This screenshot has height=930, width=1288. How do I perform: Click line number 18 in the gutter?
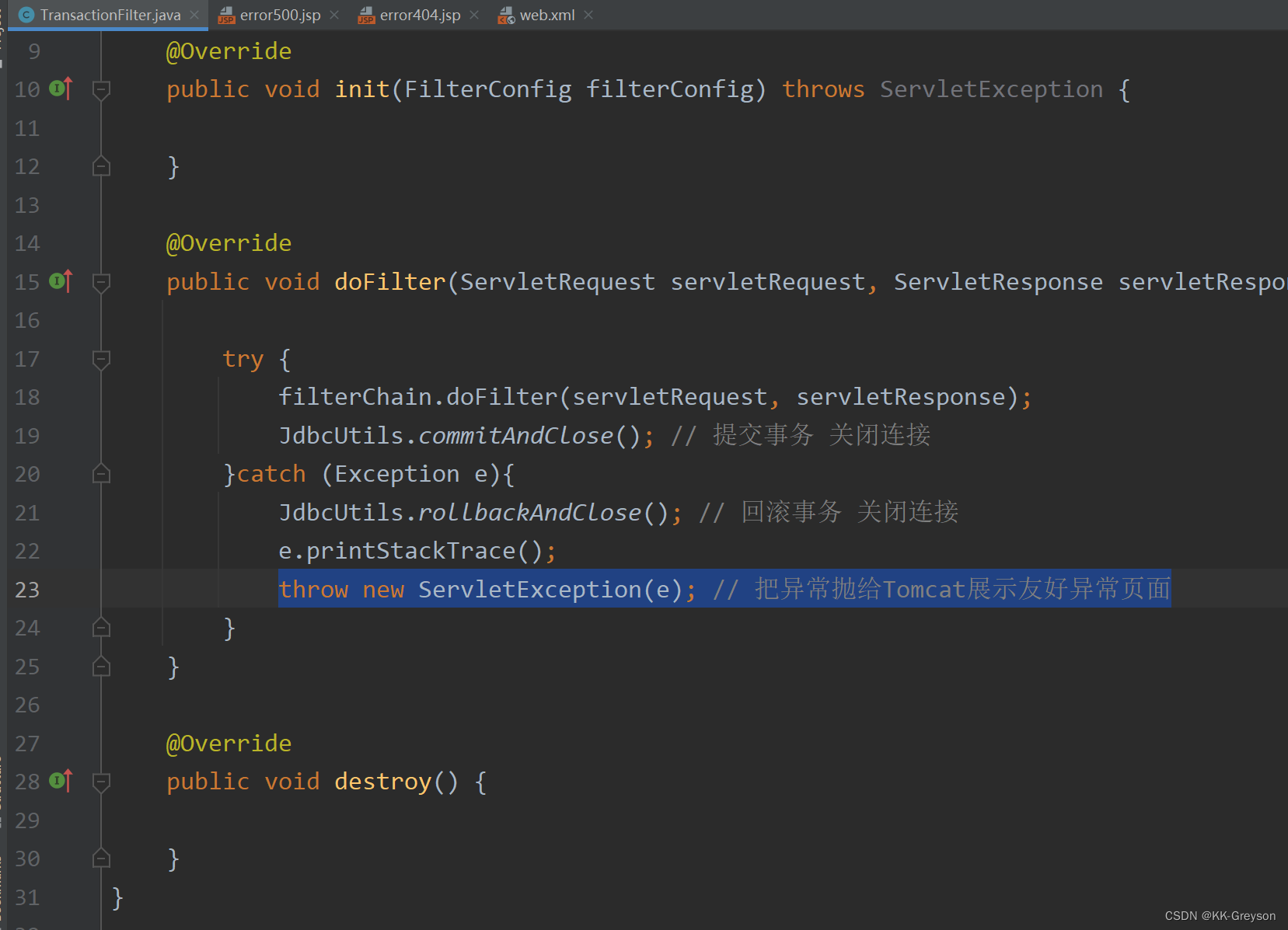[x=27, y=397]
